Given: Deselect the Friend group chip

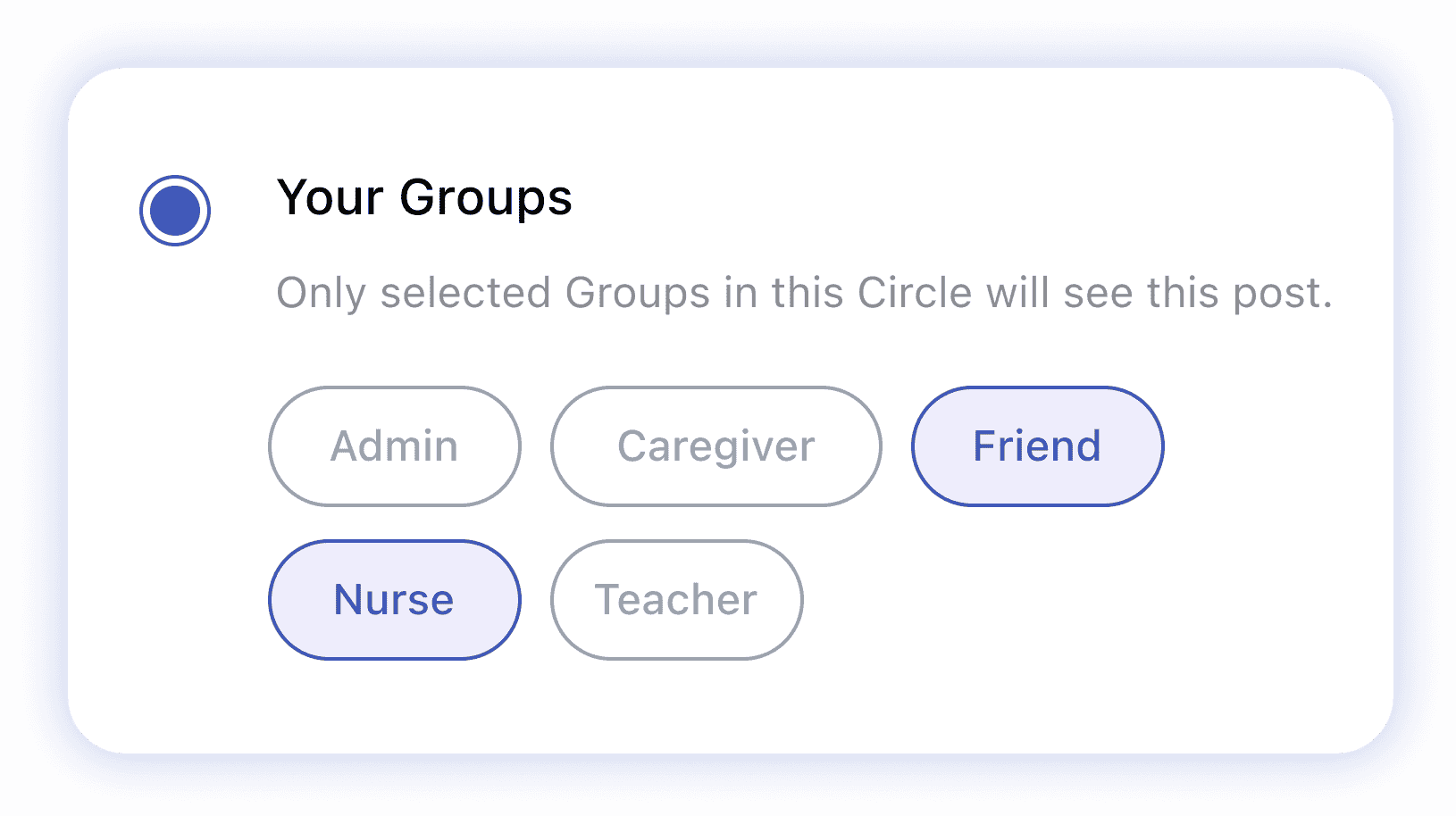Looking at the screenshot, I should (1037, 446).
